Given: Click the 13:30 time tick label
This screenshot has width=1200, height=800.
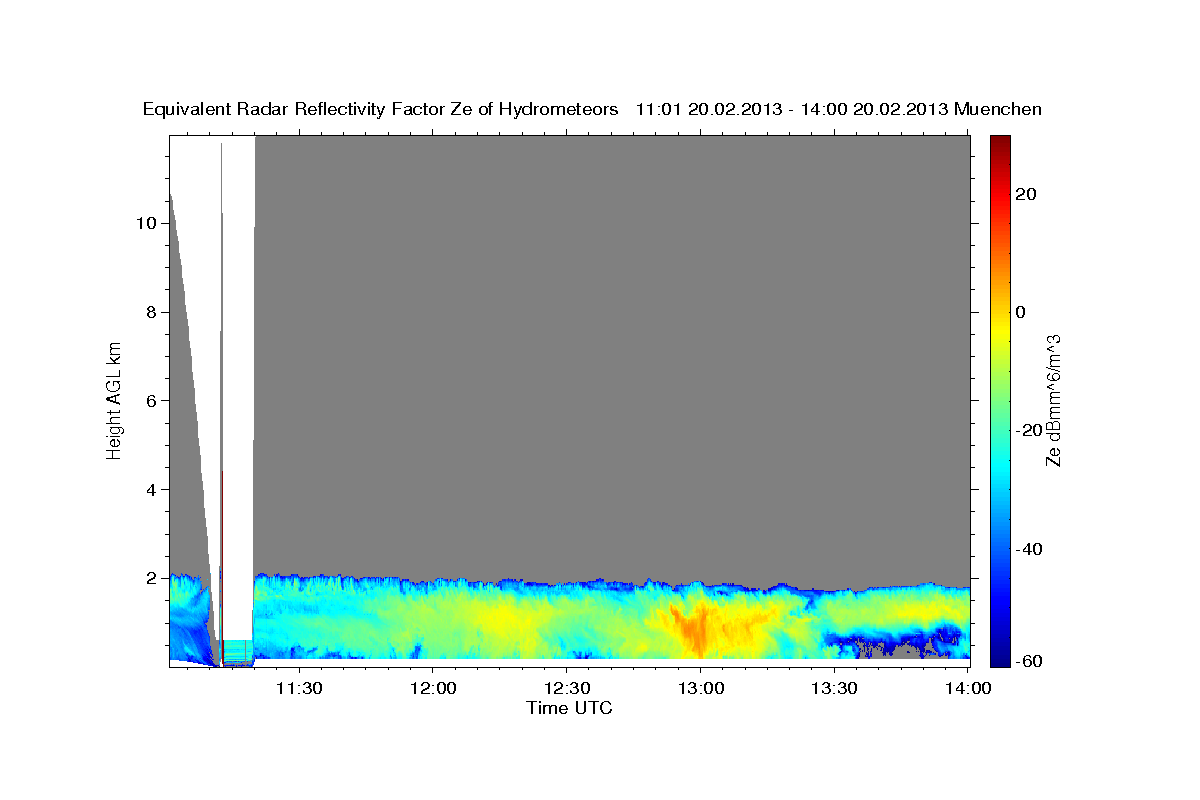Looking at the screenshot, I should tap(834, 688).
